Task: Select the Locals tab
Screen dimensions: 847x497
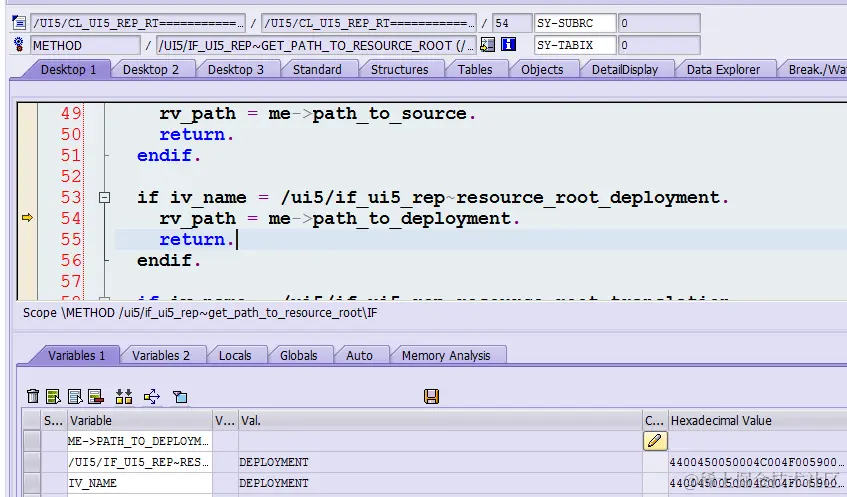Action: 235,355
